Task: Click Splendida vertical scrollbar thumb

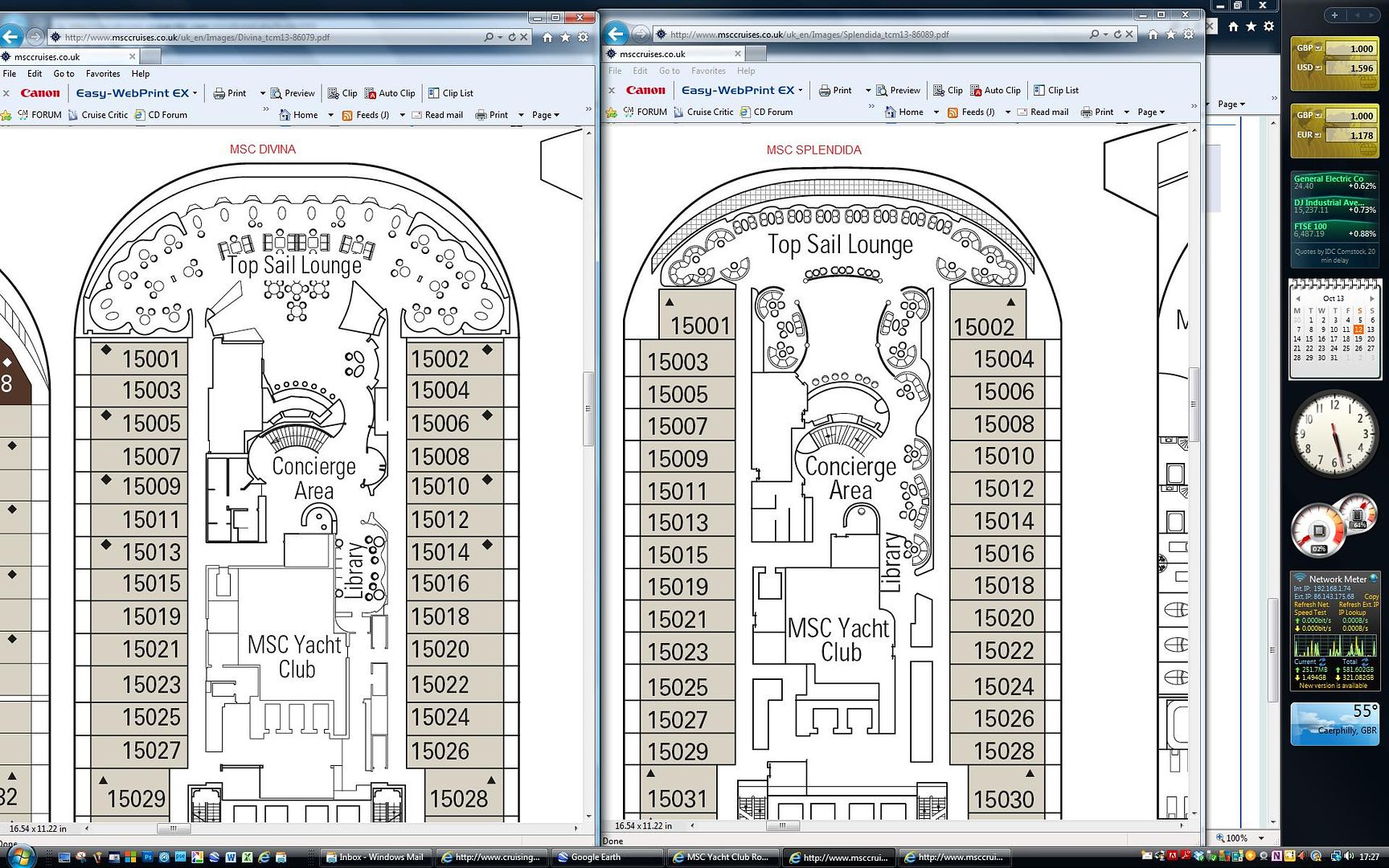Action: pyautogui.click(x=1194, y=404)
